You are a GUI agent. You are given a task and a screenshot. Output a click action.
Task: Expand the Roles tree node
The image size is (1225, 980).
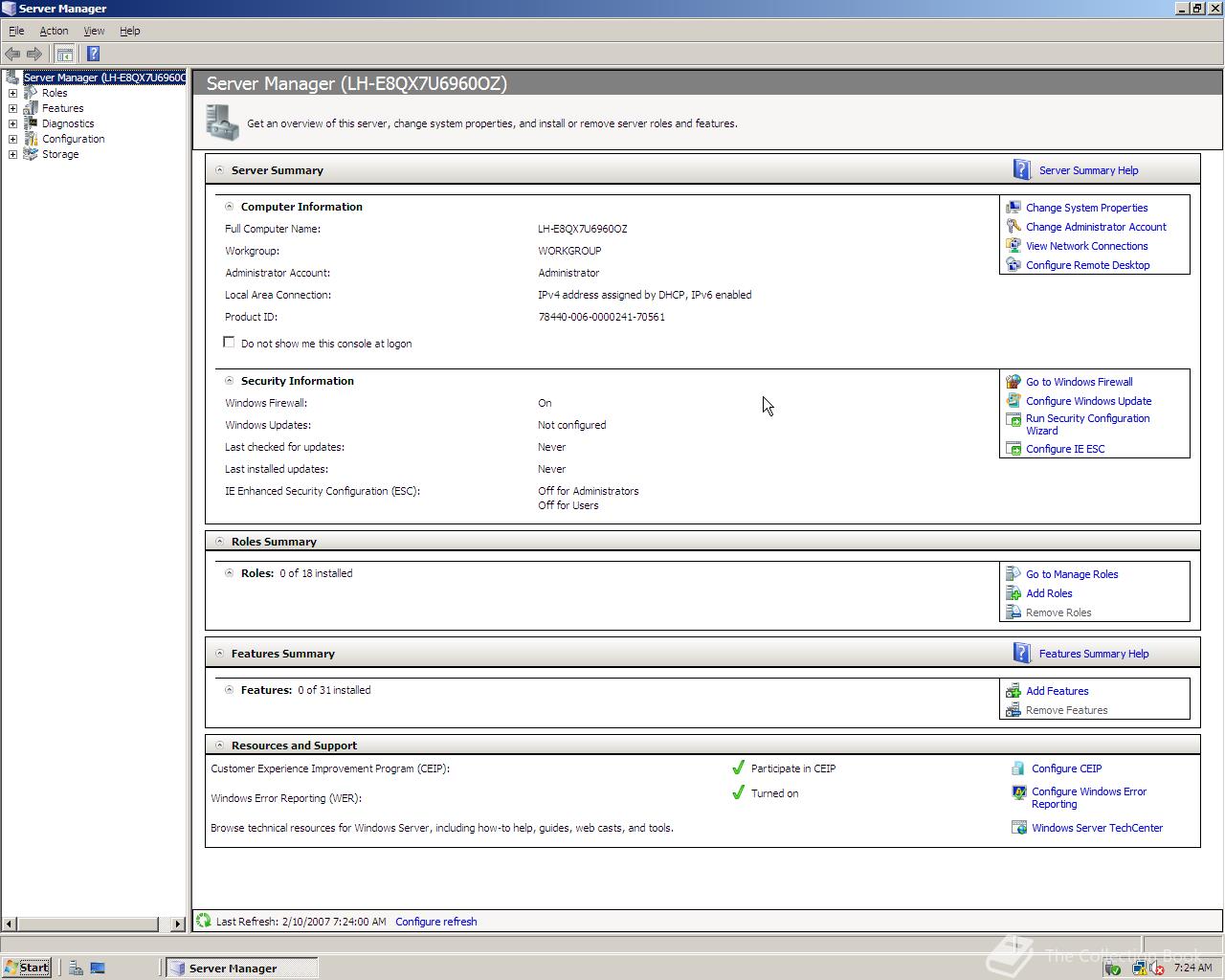(x=12, y=93)
